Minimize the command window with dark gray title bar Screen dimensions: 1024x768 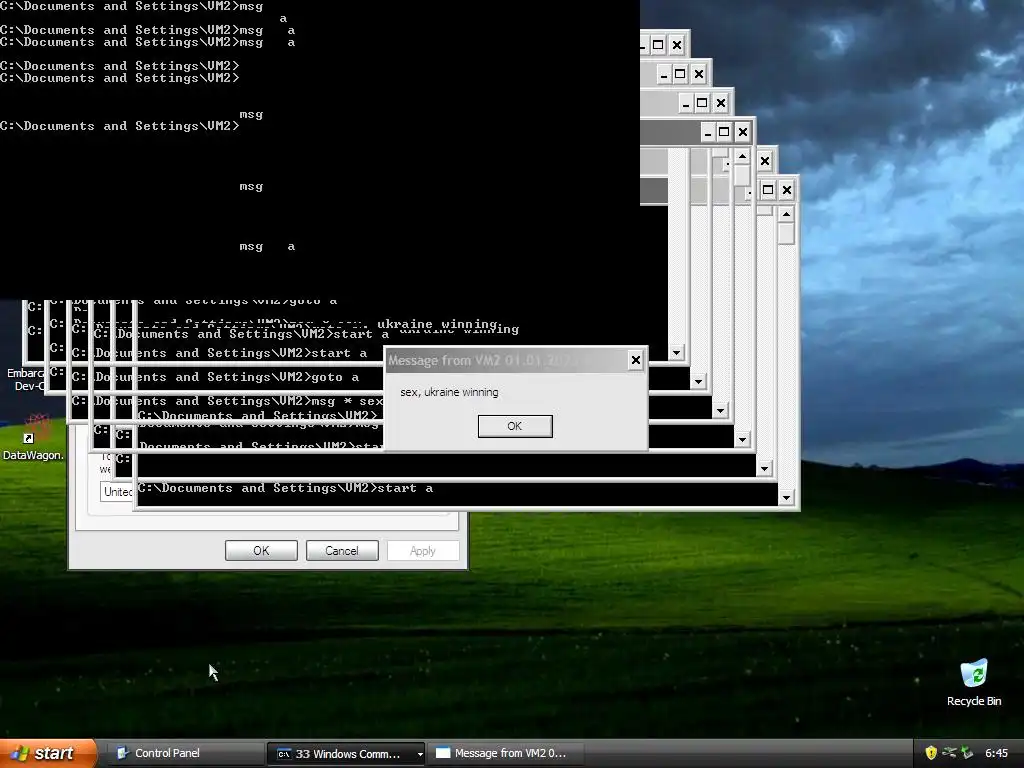708,132
